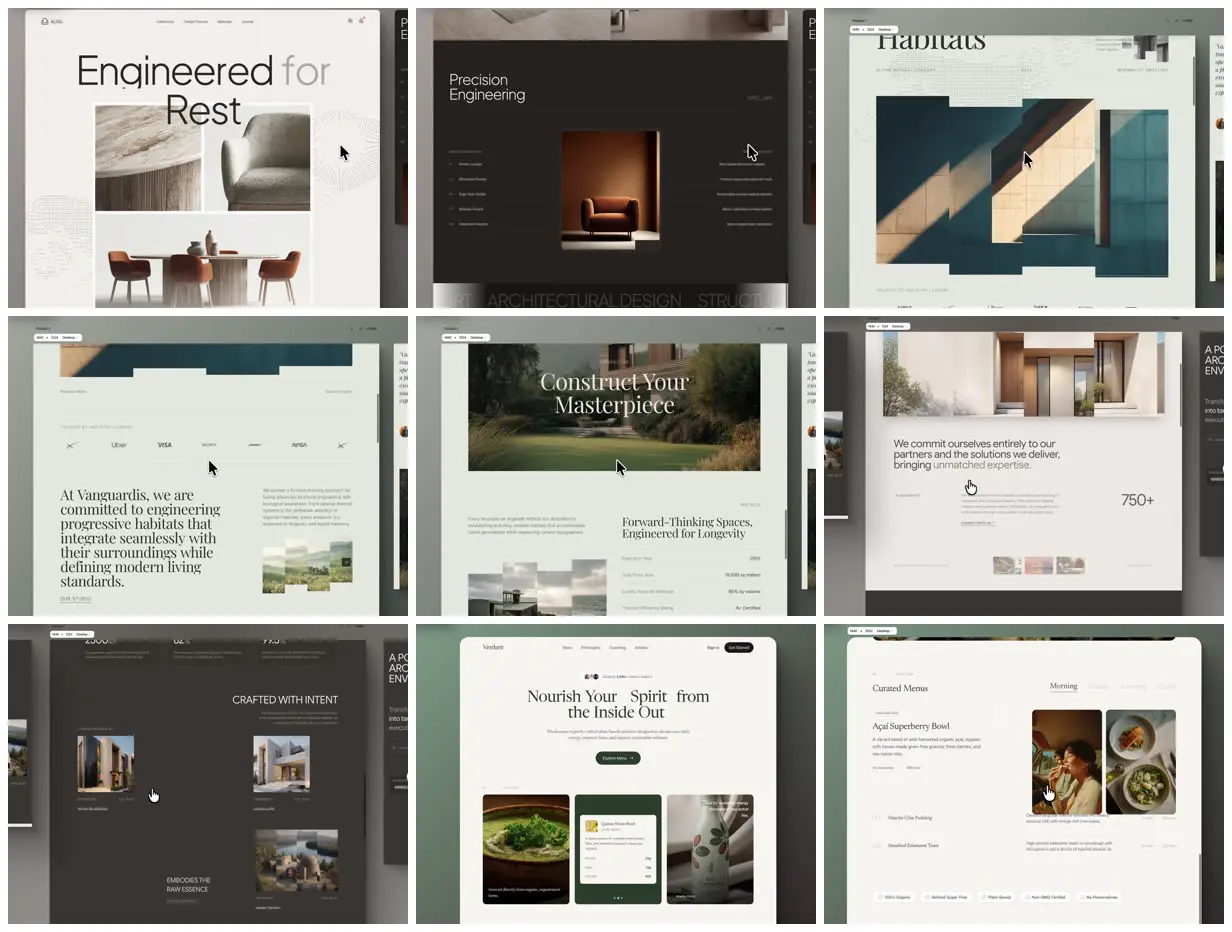The image size is (1232, 932).
Task: Click the Uber logo on Vanguardis page
Action: tap(119, 444)
